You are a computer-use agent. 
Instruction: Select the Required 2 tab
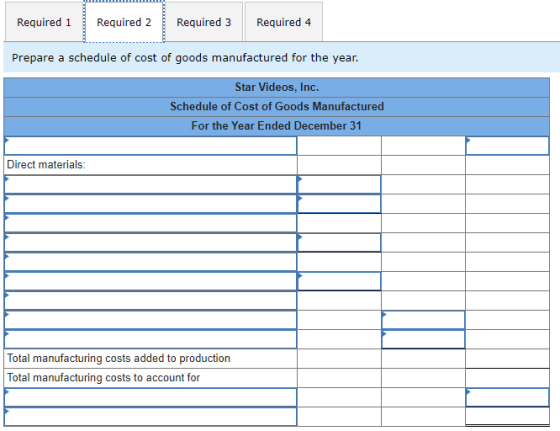click(124, 22)
